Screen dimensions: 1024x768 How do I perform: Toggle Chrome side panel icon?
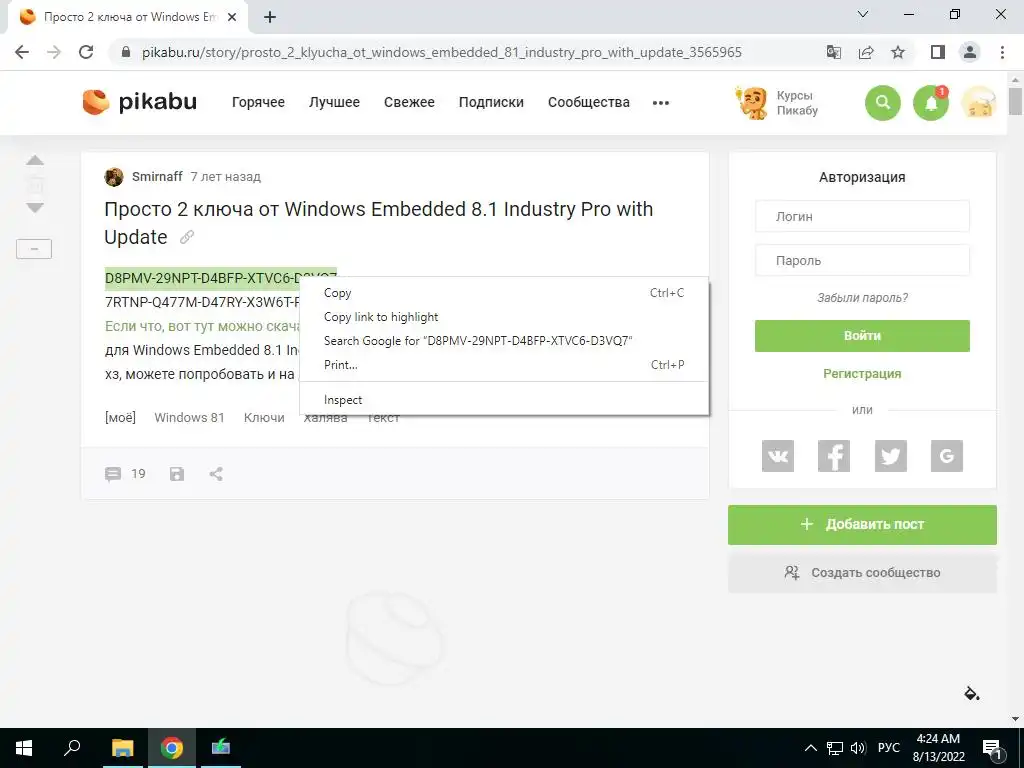pyautogui.click(x=938, y=52)
